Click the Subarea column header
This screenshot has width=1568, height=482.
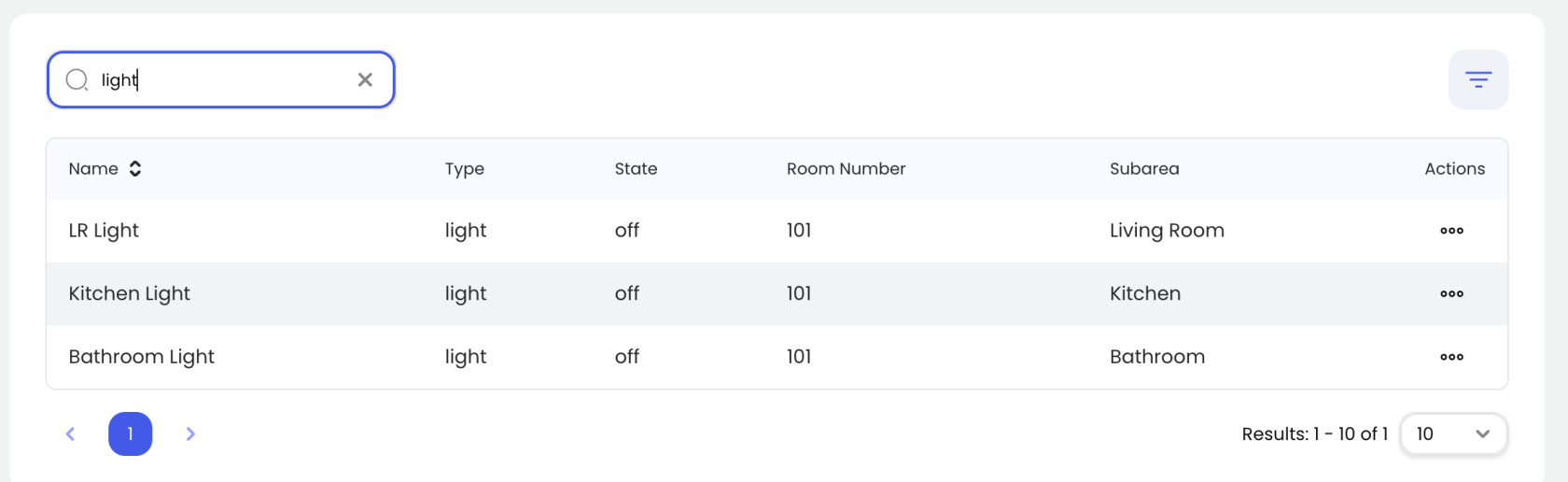tap(1144, 169)
